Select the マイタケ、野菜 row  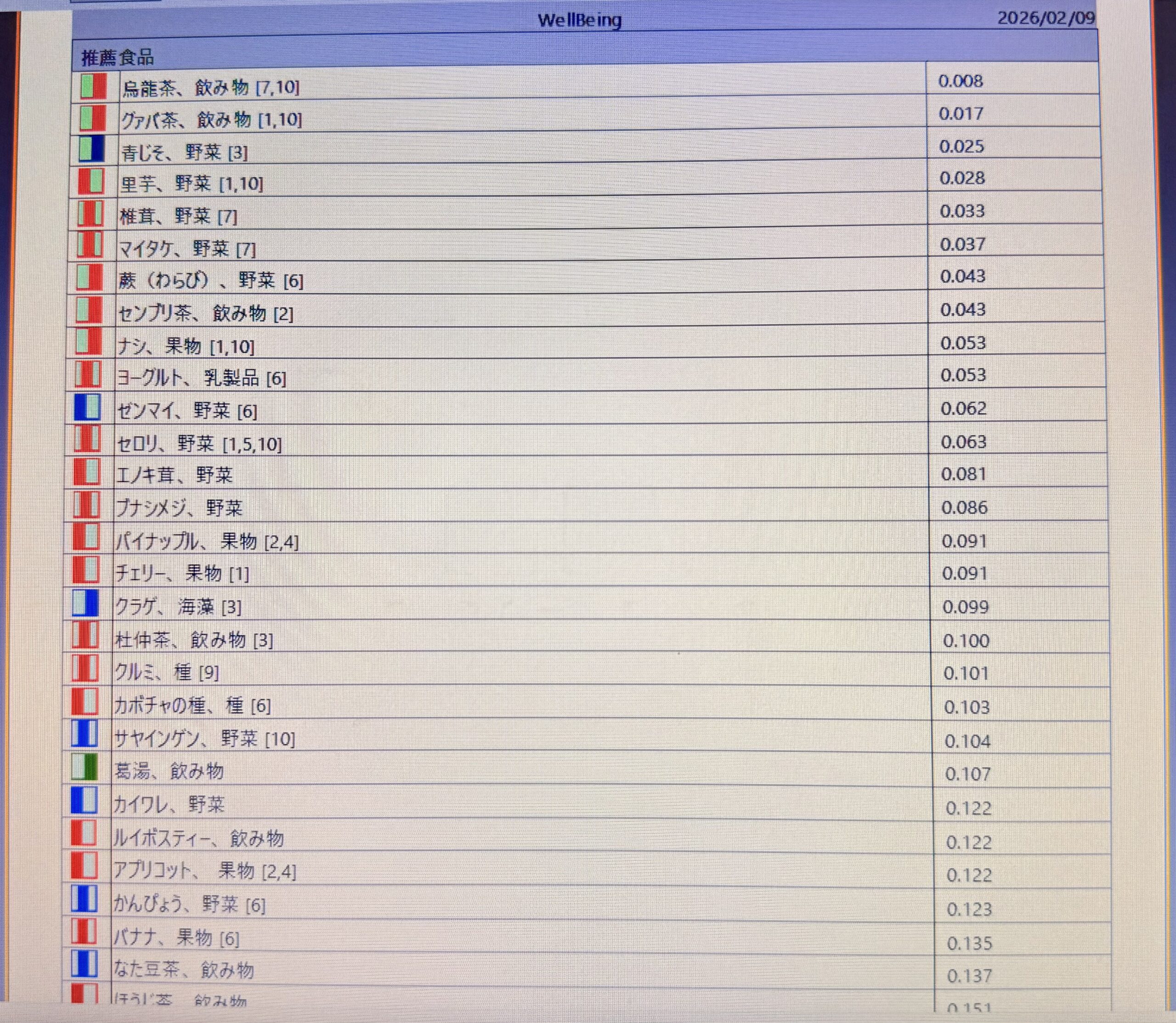coord(187,249)
